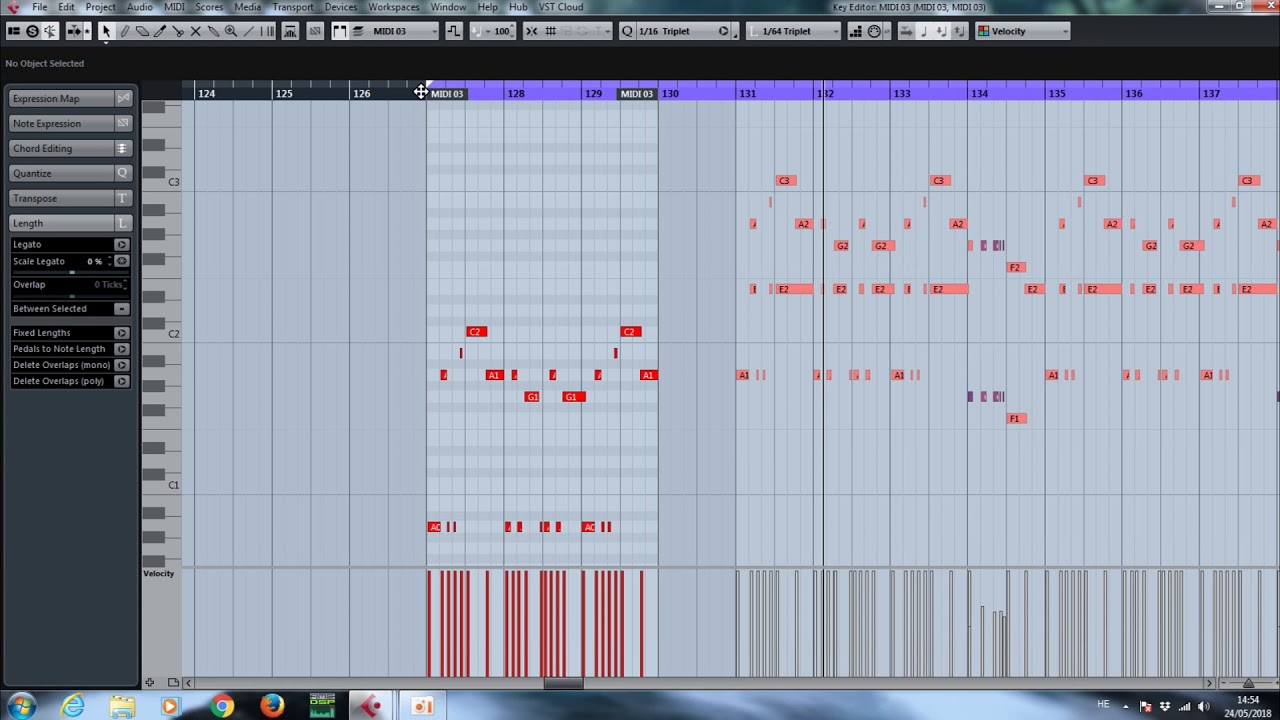Select the Split scissors tool
Screen dimensions: 1280x720
click(178, 31)
